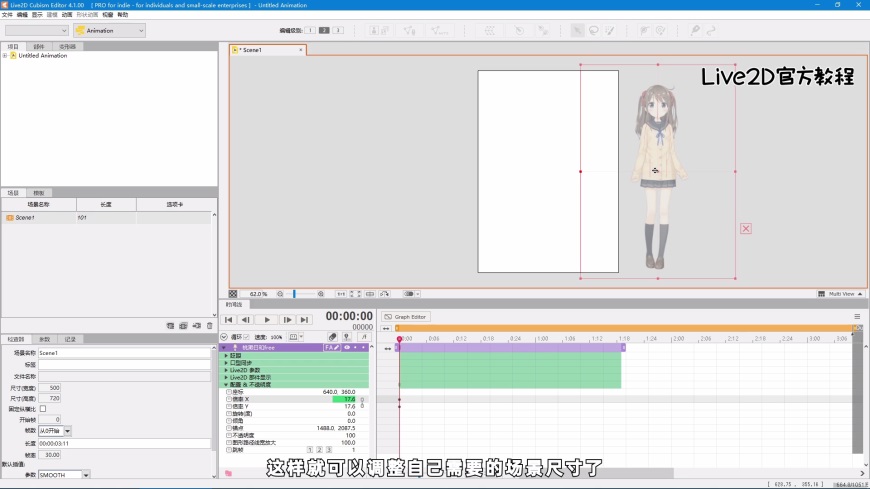Viewport: 870px width, 489px height.
Task: Open the Help (帮助) menu
Action: point(123,15)
